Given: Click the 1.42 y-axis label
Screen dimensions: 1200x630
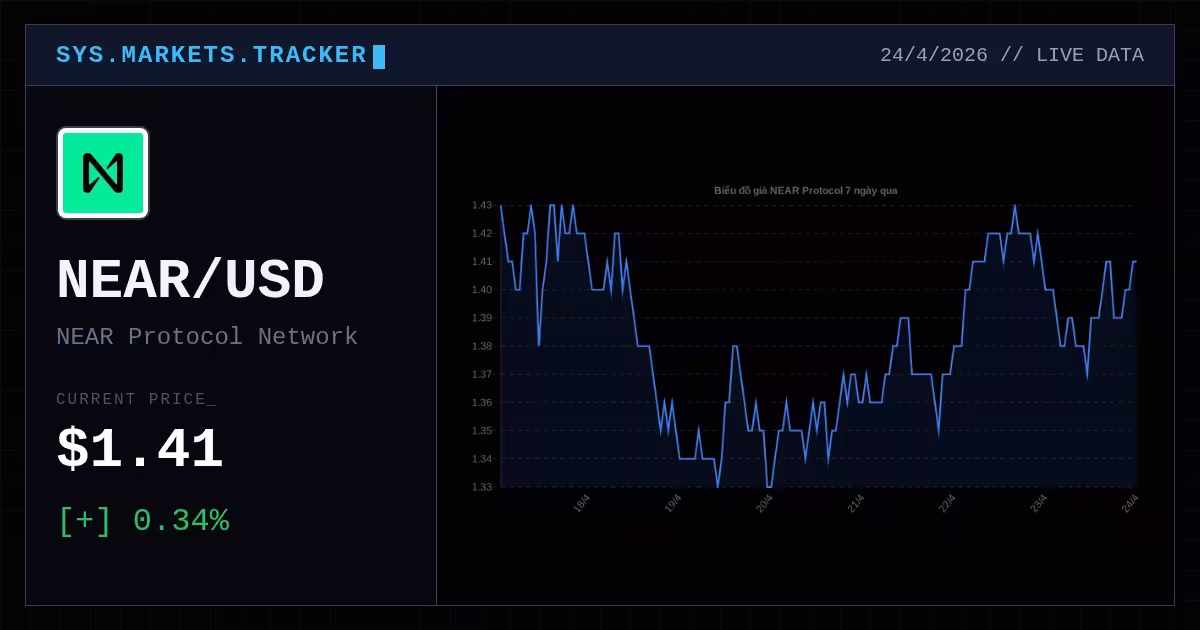Looking at the screenshot, I should pyautogui.click(x=482, y=233).
